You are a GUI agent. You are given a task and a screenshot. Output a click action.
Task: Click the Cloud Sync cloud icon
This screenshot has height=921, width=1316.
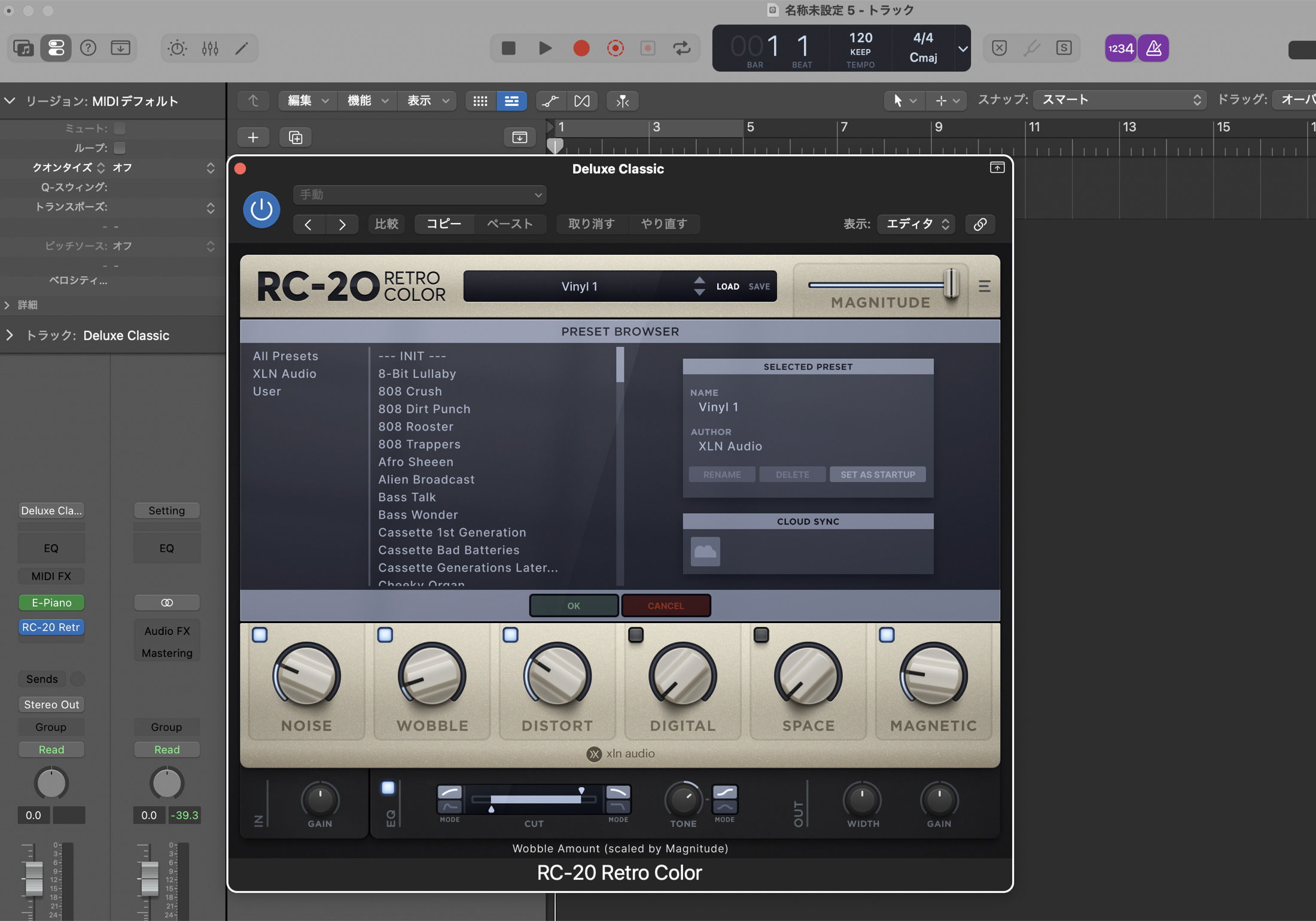pyautogui.click(x=705, y=551)
